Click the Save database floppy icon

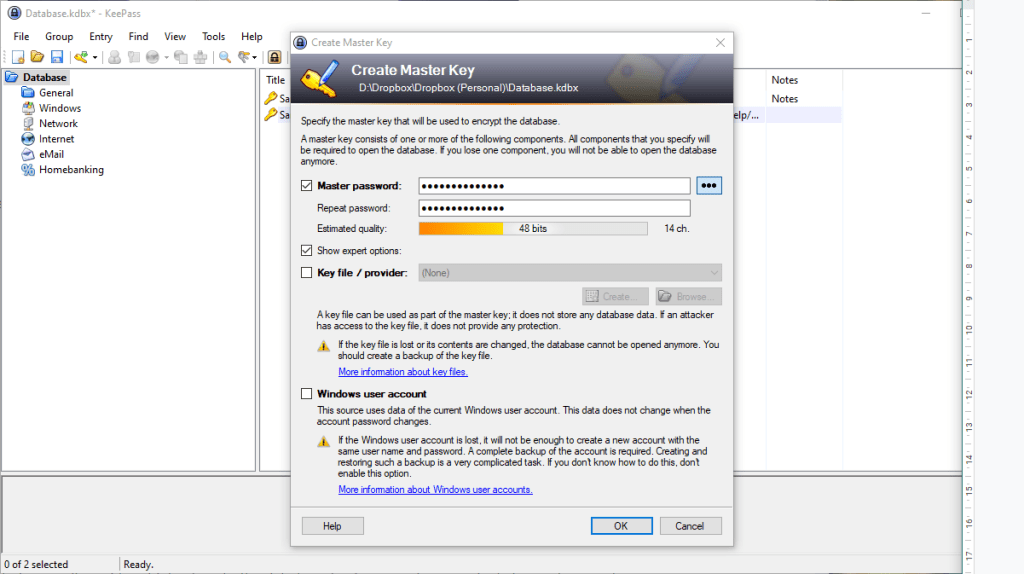click(57, 57)
